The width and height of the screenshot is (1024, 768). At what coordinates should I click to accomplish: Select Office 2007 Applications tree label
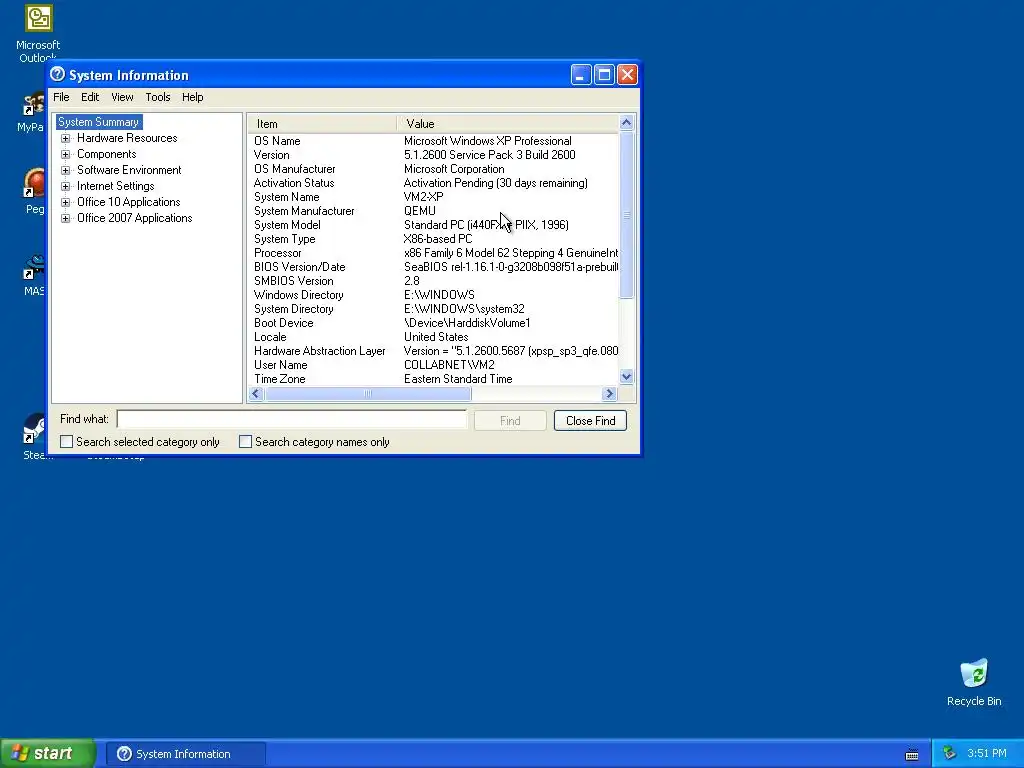(x=135, y=218)
